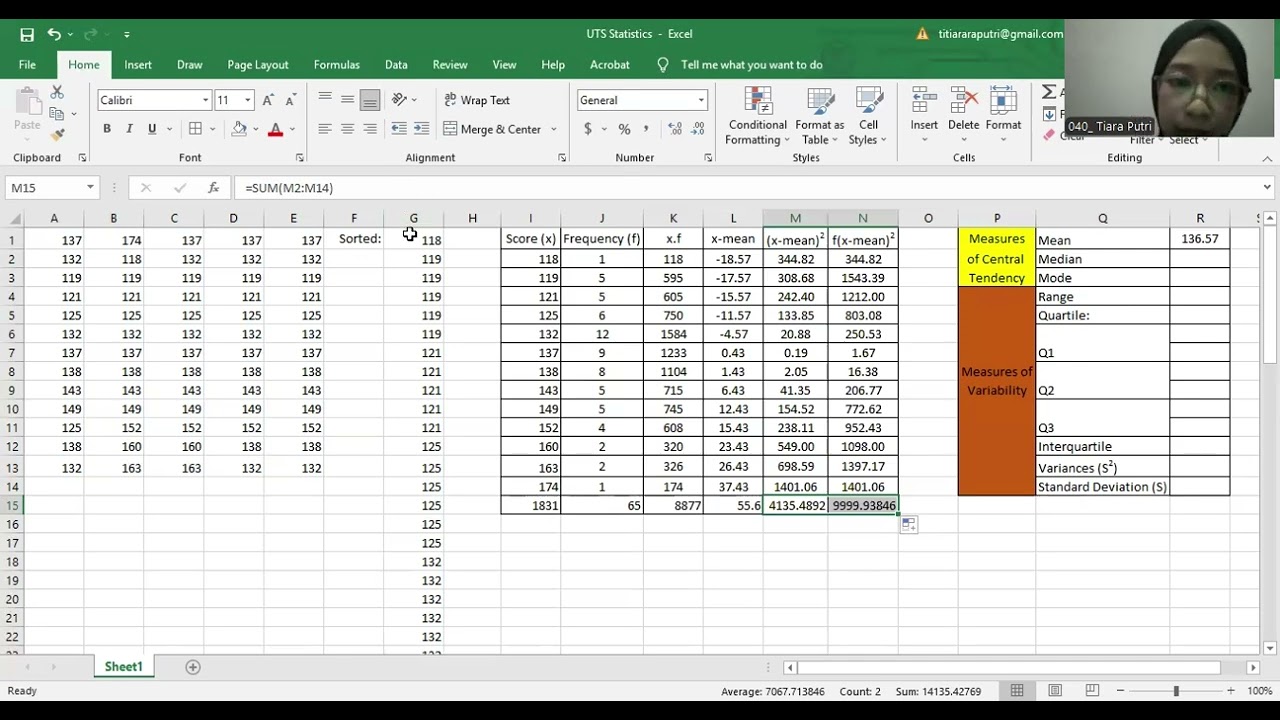Open the Formulas tab
1280x720 pixels.
click(337, 65)
